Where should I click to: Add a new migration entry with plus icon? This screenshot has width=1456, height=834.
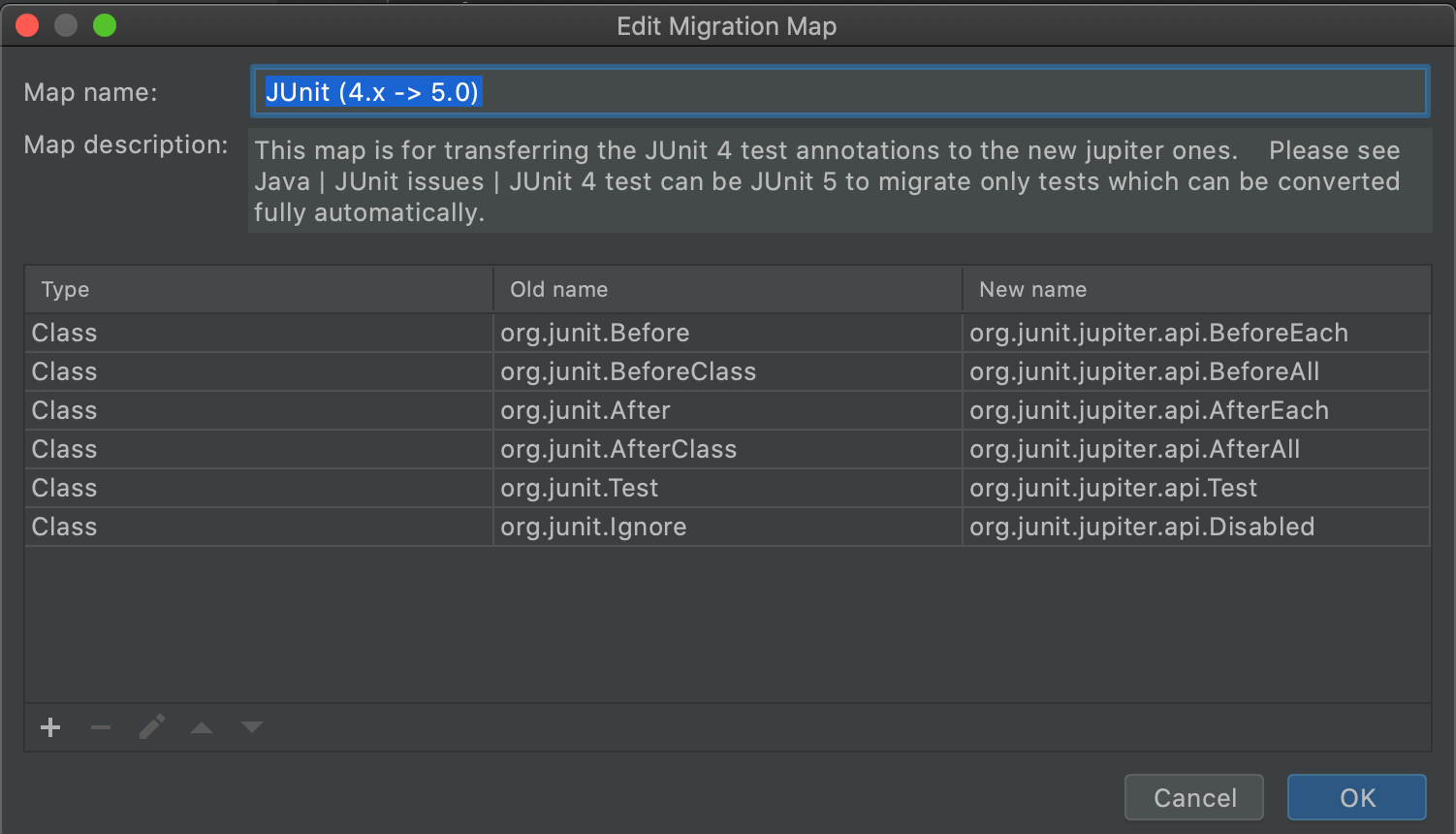(x=50, y=727)
